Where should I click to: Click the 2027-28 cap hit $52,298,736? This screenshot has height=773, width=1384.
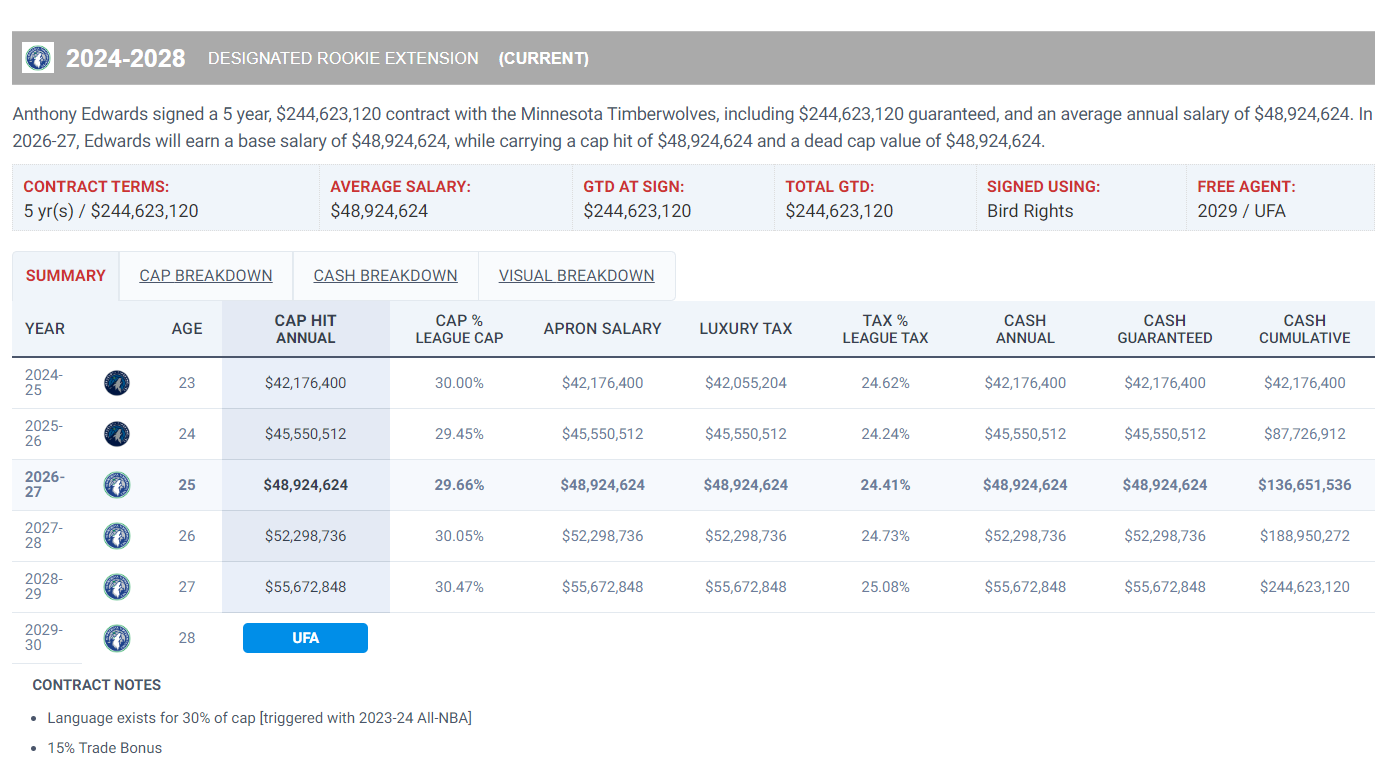(306, 536)
